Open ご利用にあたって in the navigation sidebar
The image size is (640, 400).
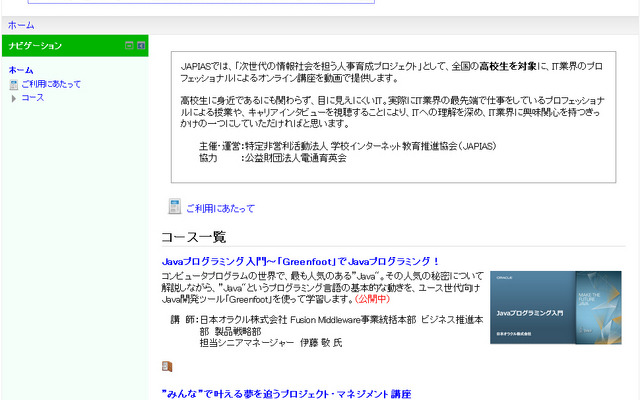click(x=51, y=84)
